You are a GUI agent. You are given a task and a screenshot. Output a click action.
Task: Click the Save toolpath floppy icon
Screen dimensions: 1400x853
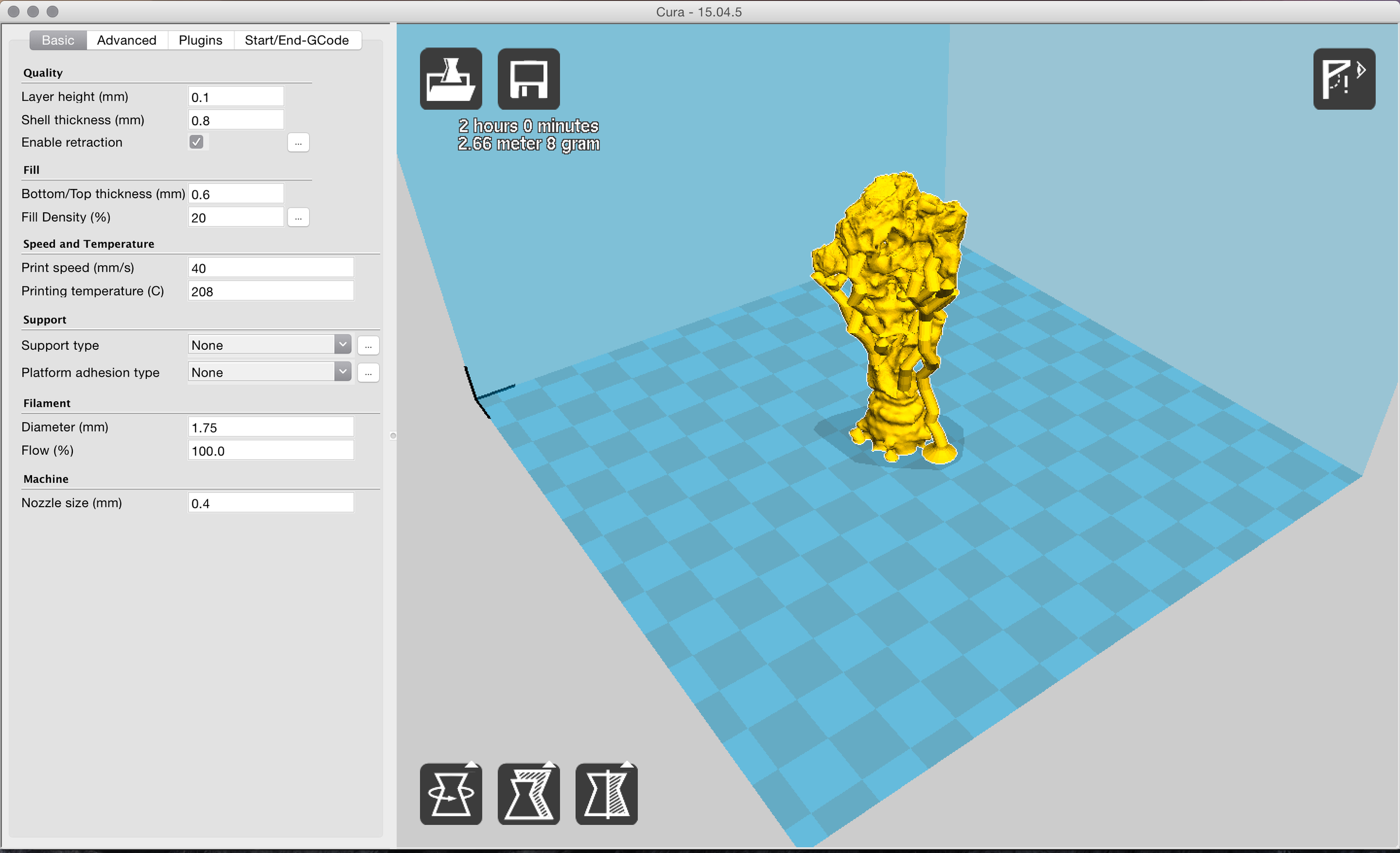tap(528, 79)
